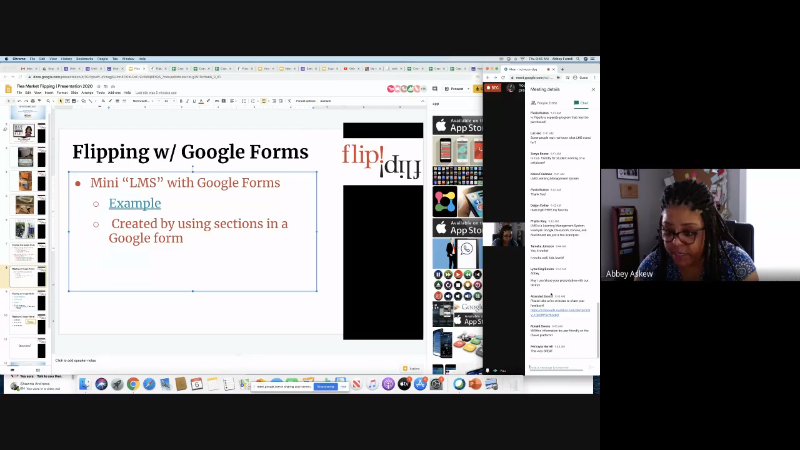
Task: Open the padlet link in Meet chat
Action: click(560, 312)
